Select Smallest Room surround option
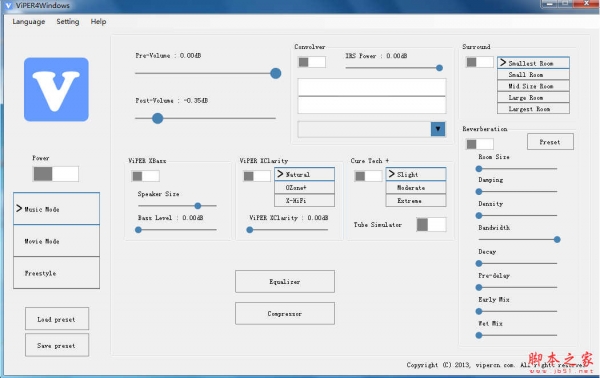This screenshot has width=600, height=378. pos(533,63)
